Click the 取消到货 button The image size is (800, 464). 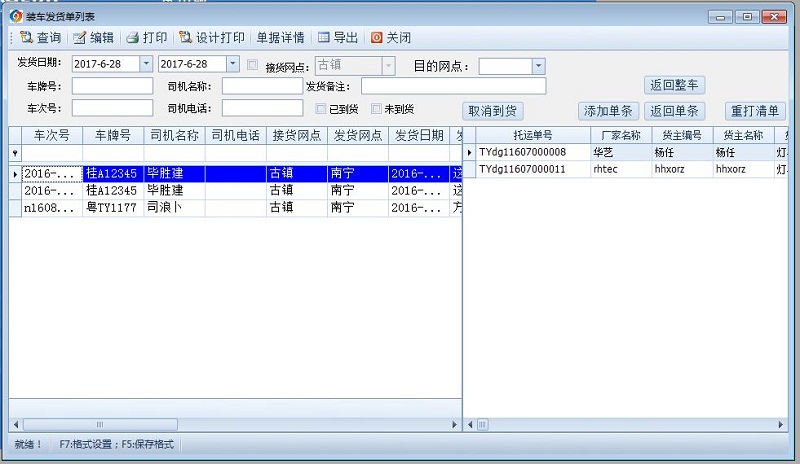pyautogui.click(x=492, y=111)
